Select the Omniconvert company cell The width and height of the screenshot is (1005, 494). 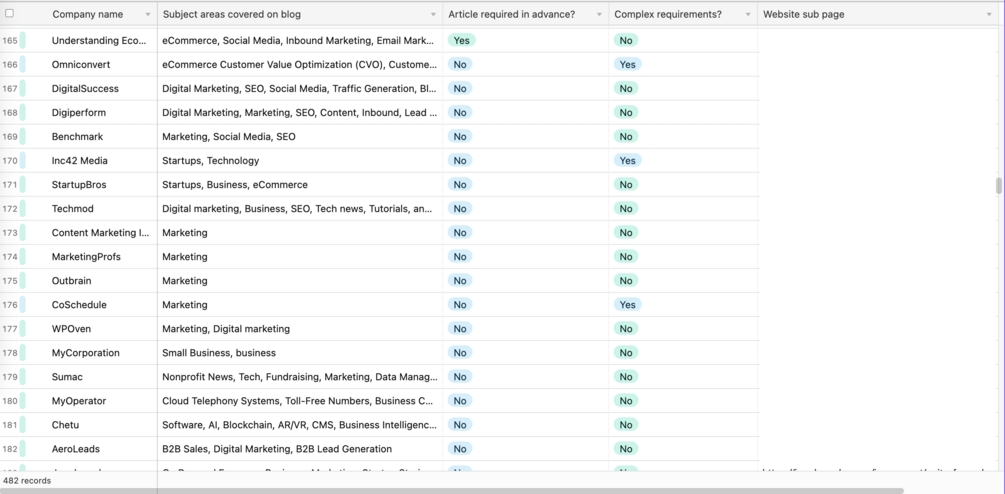91,64
